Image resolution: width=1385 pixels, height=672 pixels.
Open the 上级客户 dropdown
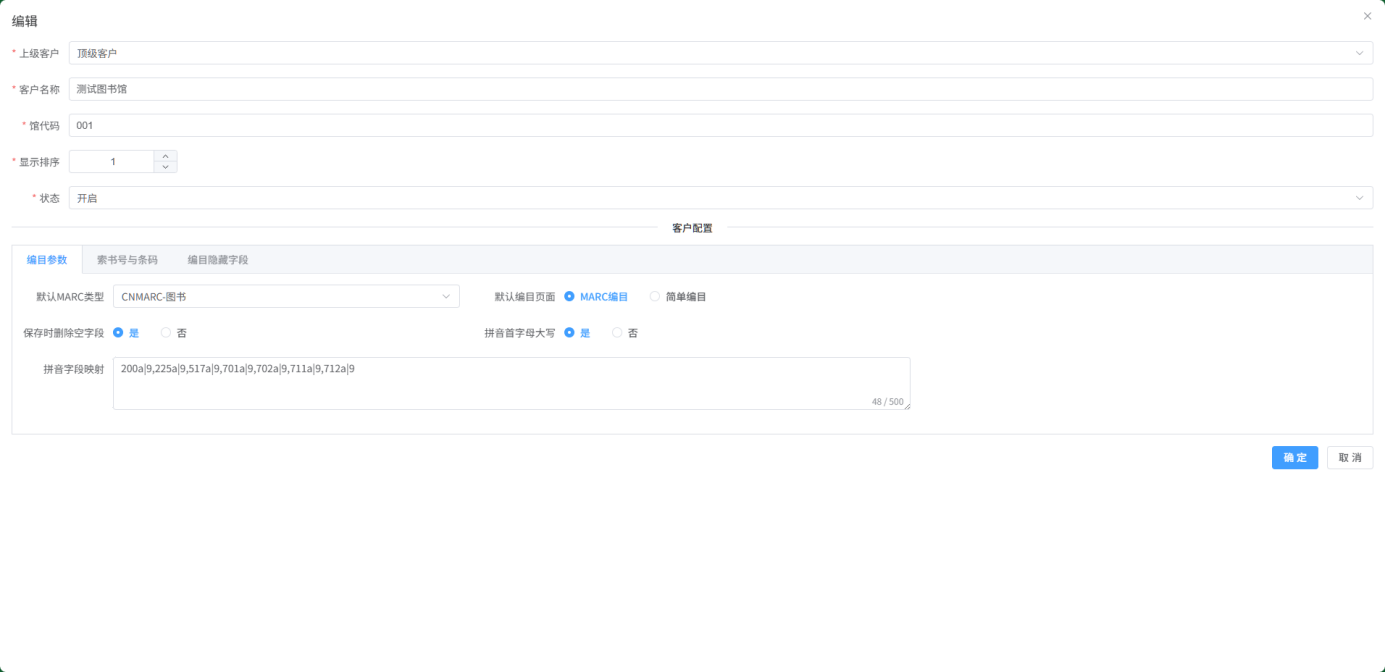(x=721, y=53)
